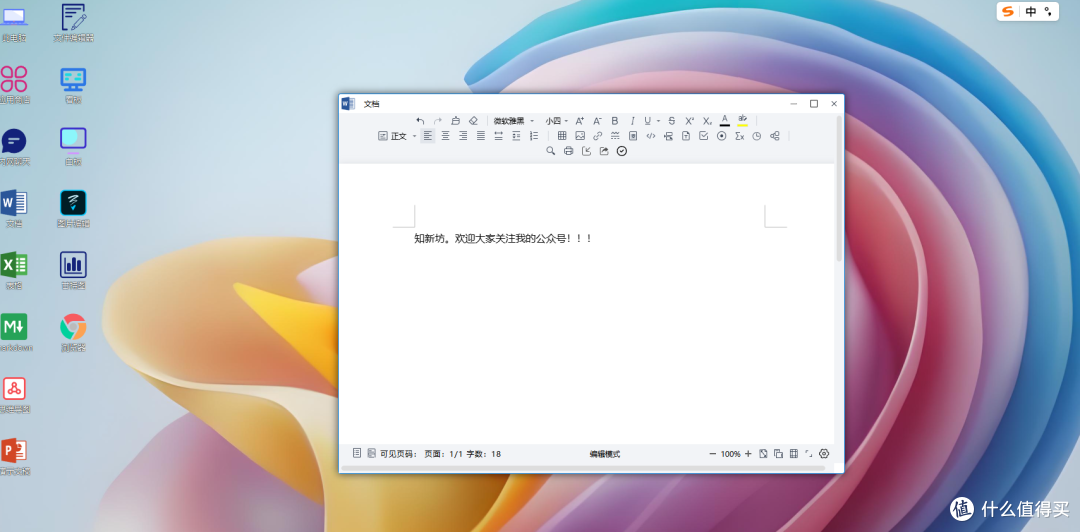Screen dimensions: 1080x532
Task: Open the line spacing icon
Action: (x=517, y=136)
